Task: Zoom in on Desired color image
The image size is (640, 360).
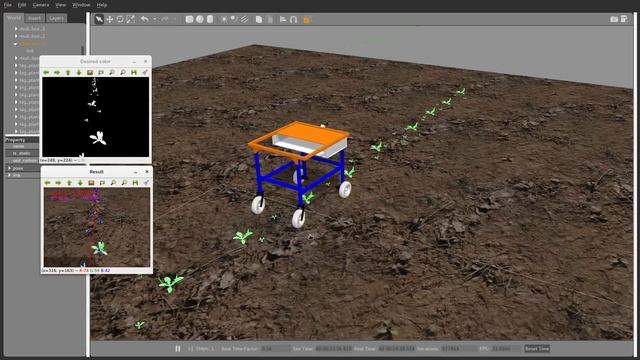Action: coord(112,72)
